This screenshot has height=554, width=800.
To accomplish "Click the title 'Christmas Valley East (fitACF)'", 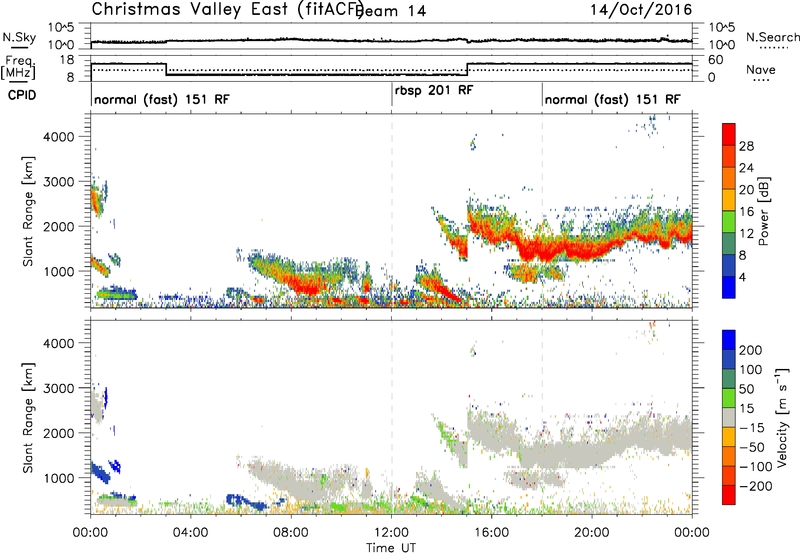I will point(227,10).
